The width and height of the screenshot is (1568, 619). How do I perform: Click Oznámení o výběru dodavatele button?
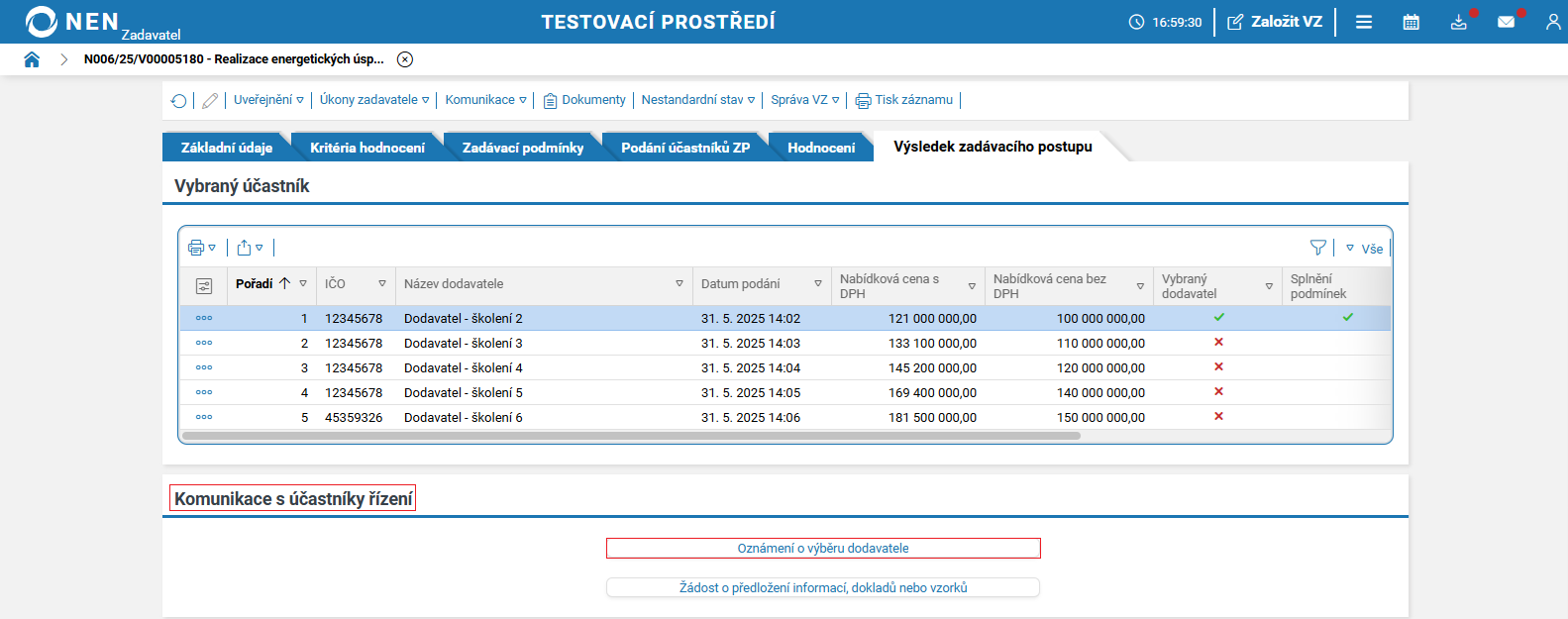pos(823,549)
